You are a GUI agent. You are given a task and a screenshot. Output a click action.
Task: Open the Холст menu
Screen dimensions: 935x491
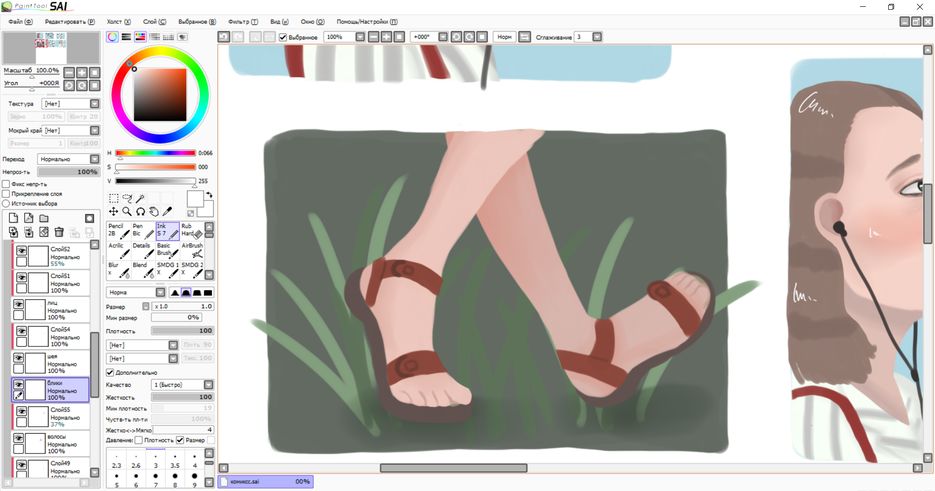119,21
